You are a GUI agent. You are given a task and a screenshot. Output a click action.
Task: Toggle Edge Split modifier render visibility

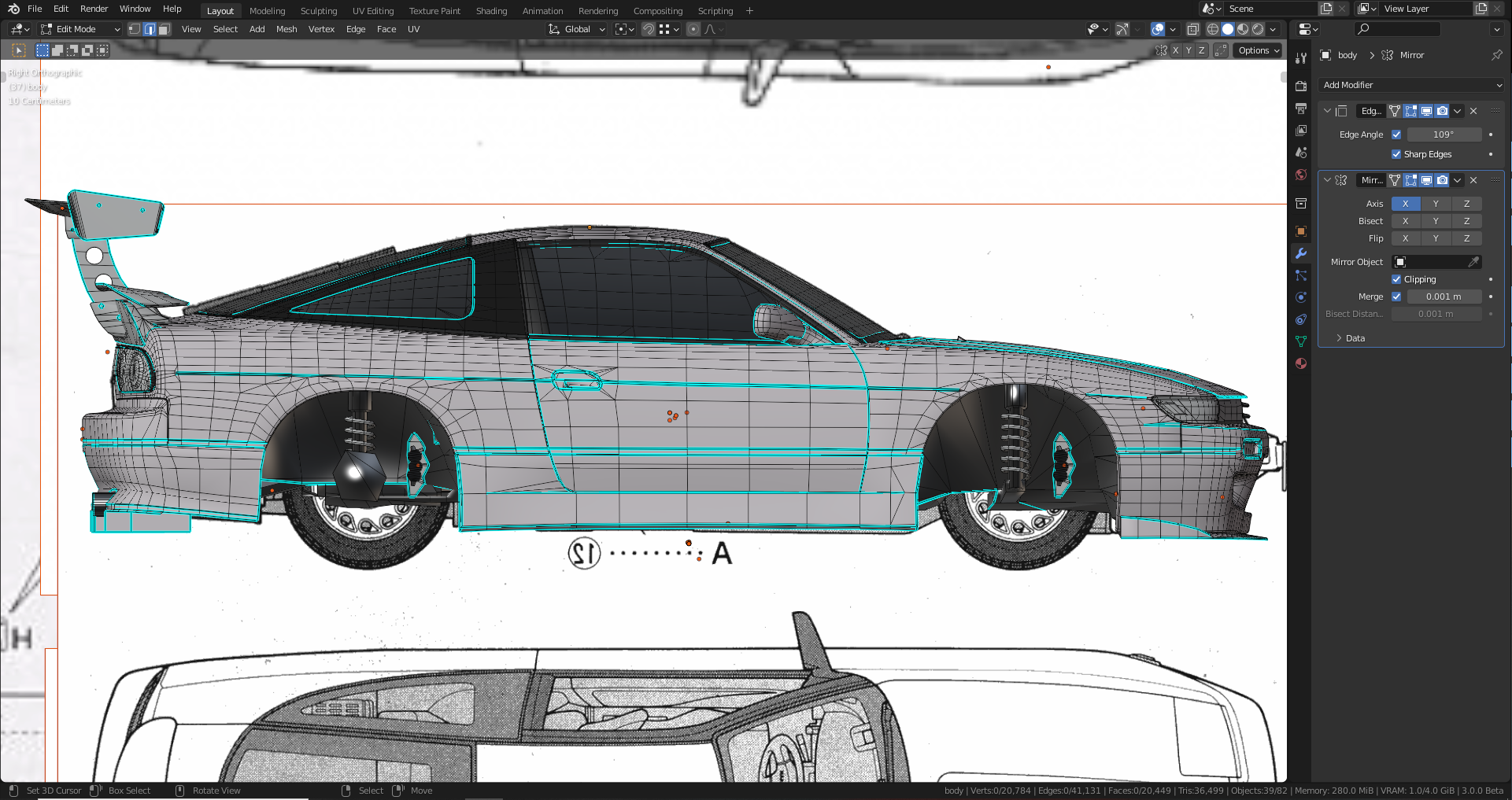[x=1442, y=111]
